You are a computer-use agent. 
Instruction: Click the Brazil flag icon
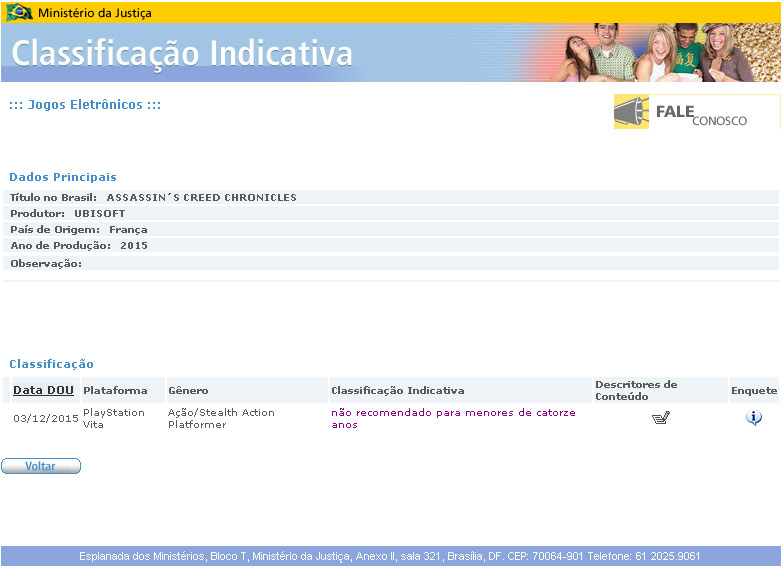tap(19, 13)
